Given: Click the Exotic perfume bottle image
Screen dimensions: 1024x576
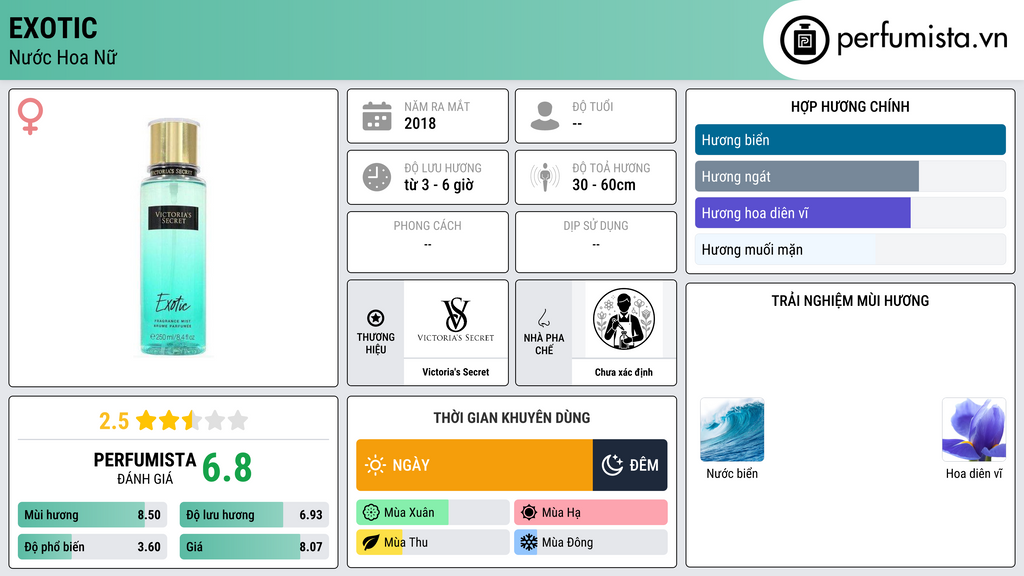Looking at the screenshot, I should click(x=173, y=238).
